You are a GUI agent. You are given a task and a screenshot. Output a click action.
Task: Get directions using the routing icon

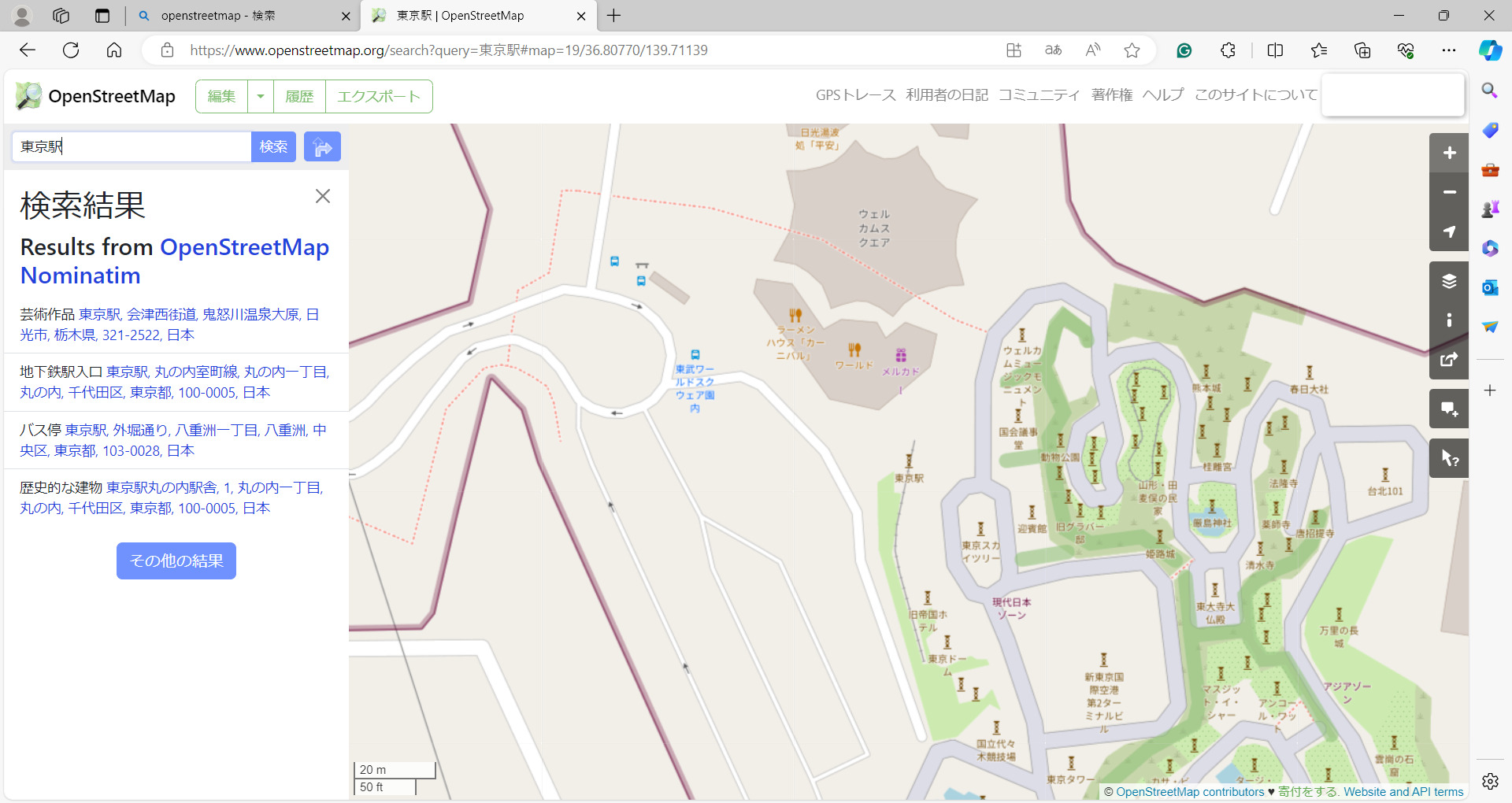click(322, 146)
